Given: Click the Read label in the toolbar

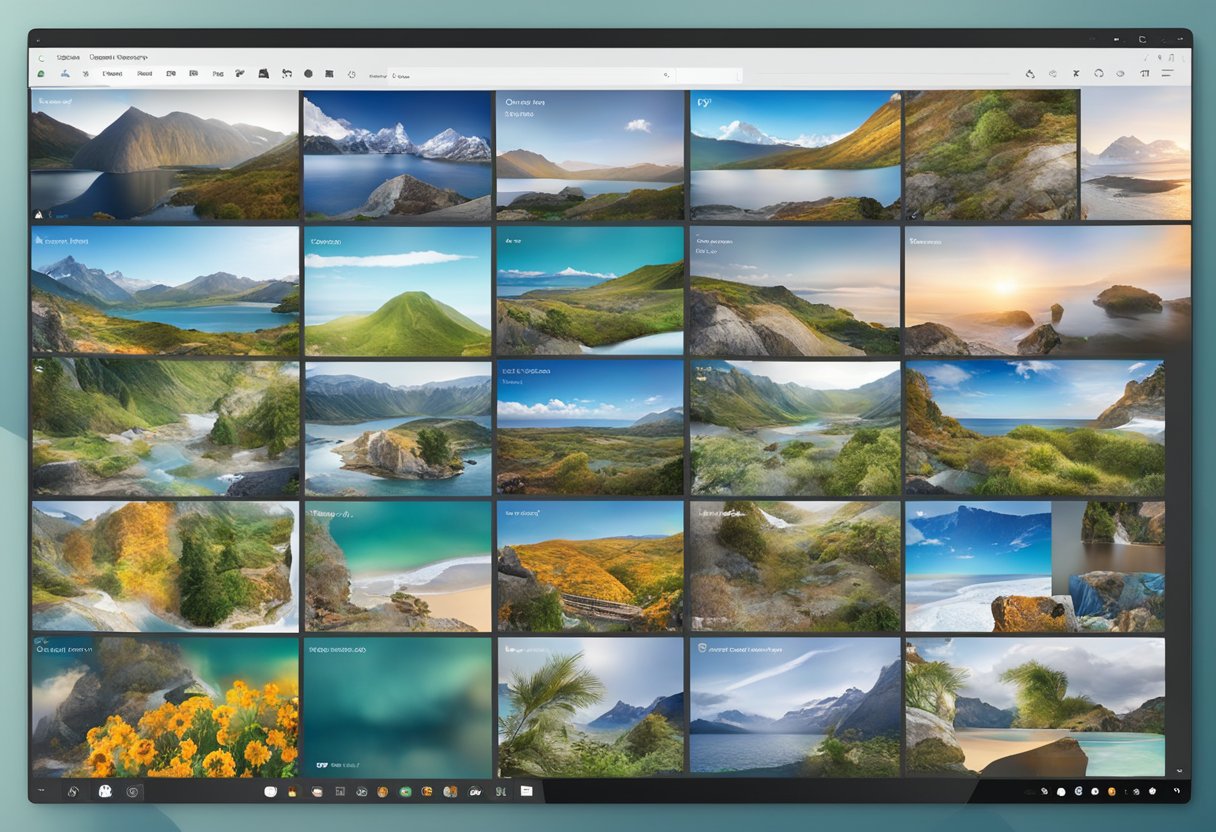Looking at the screenshot, I should [145, 73].
